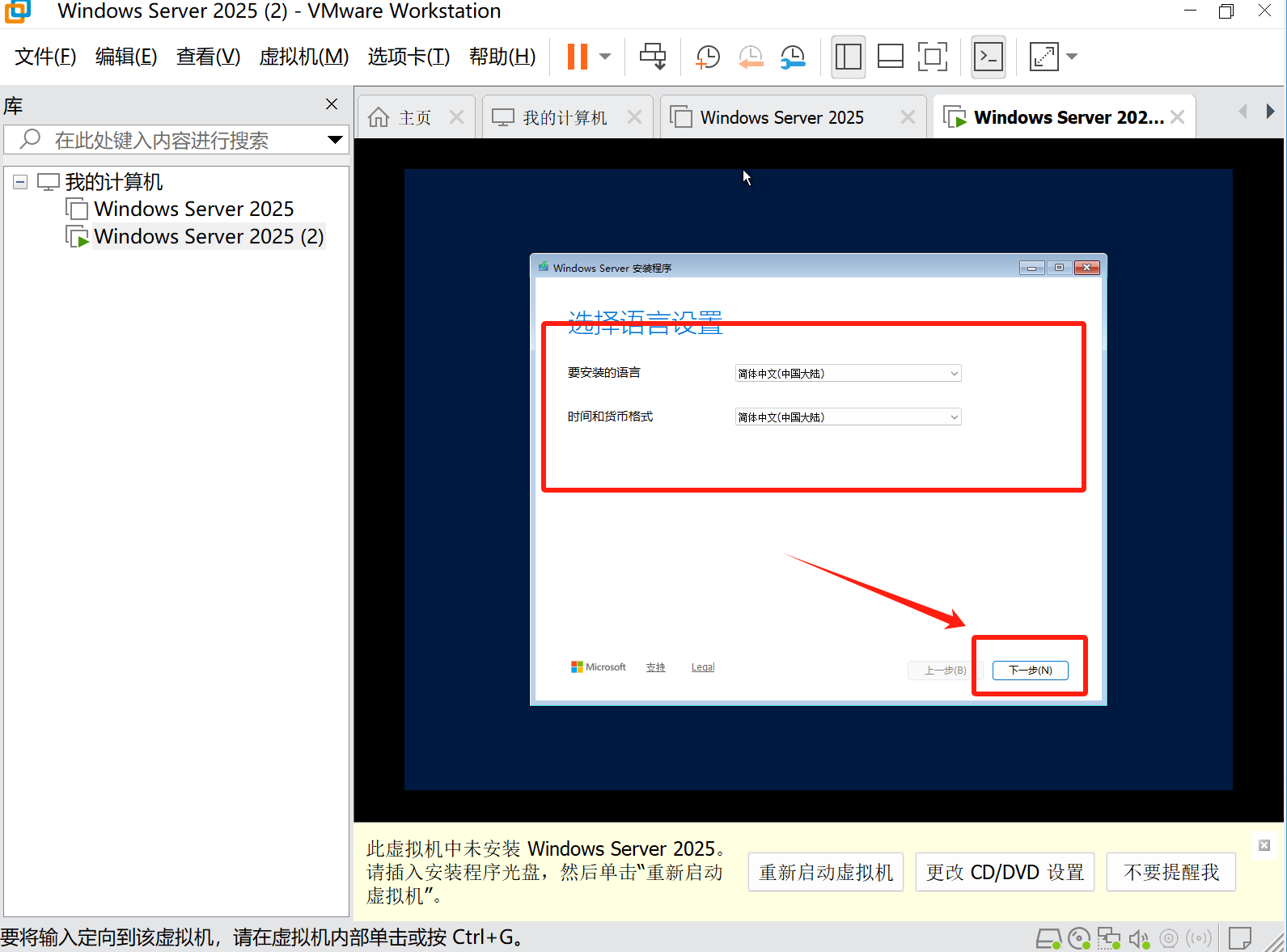
Task: Open the 时间和货币格式 dropdown
Action: [848, 417]
